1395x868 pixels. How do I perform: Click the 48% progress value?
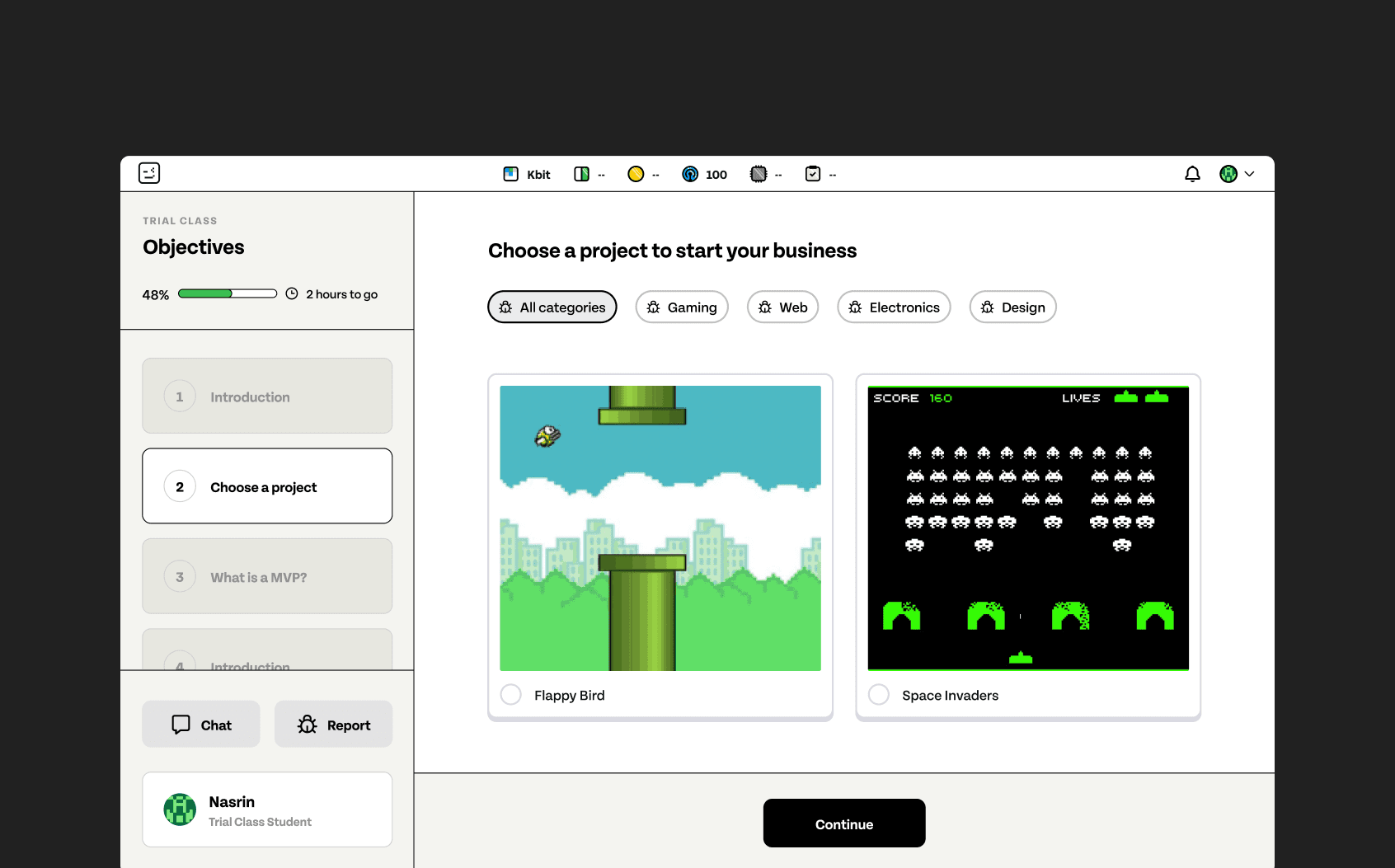point(156,295)
